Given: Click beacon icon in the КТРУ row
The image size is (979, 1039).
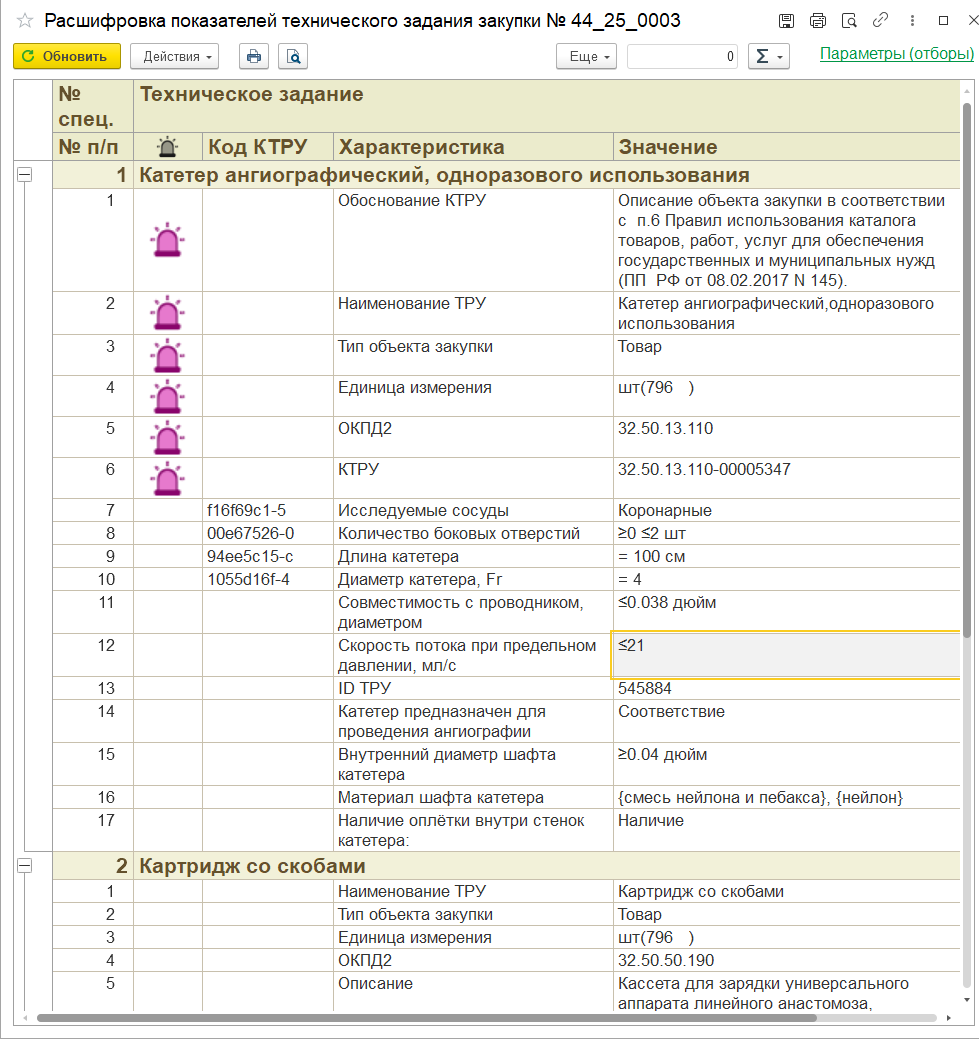Looking at the screenshot, I should [168, 478].
